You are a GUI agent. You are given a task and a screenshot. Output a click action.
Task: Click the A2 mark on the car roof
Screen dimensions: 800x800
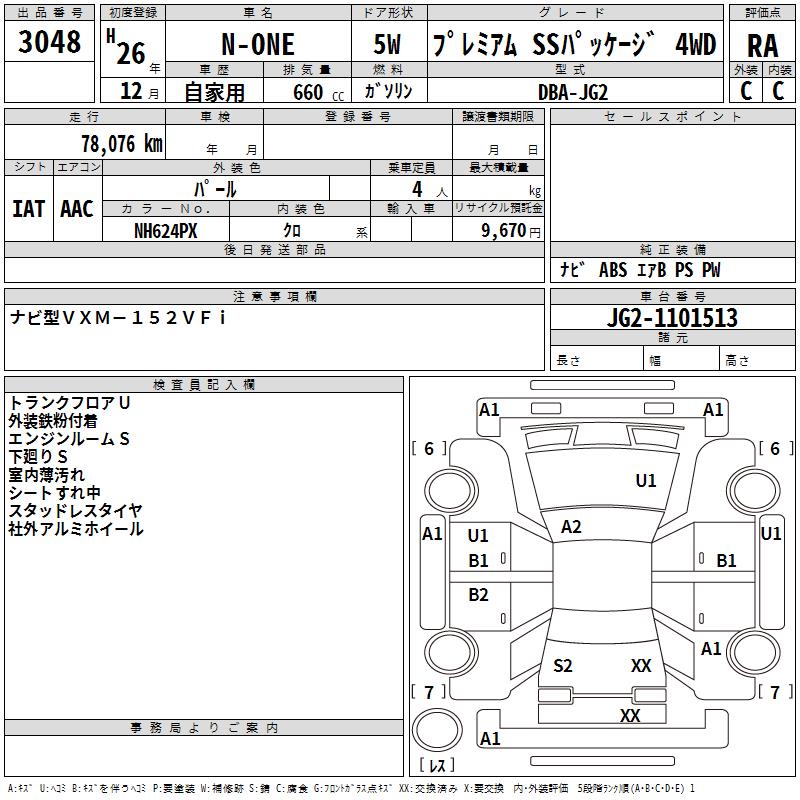pyautogui.click(x=571, y=527)
